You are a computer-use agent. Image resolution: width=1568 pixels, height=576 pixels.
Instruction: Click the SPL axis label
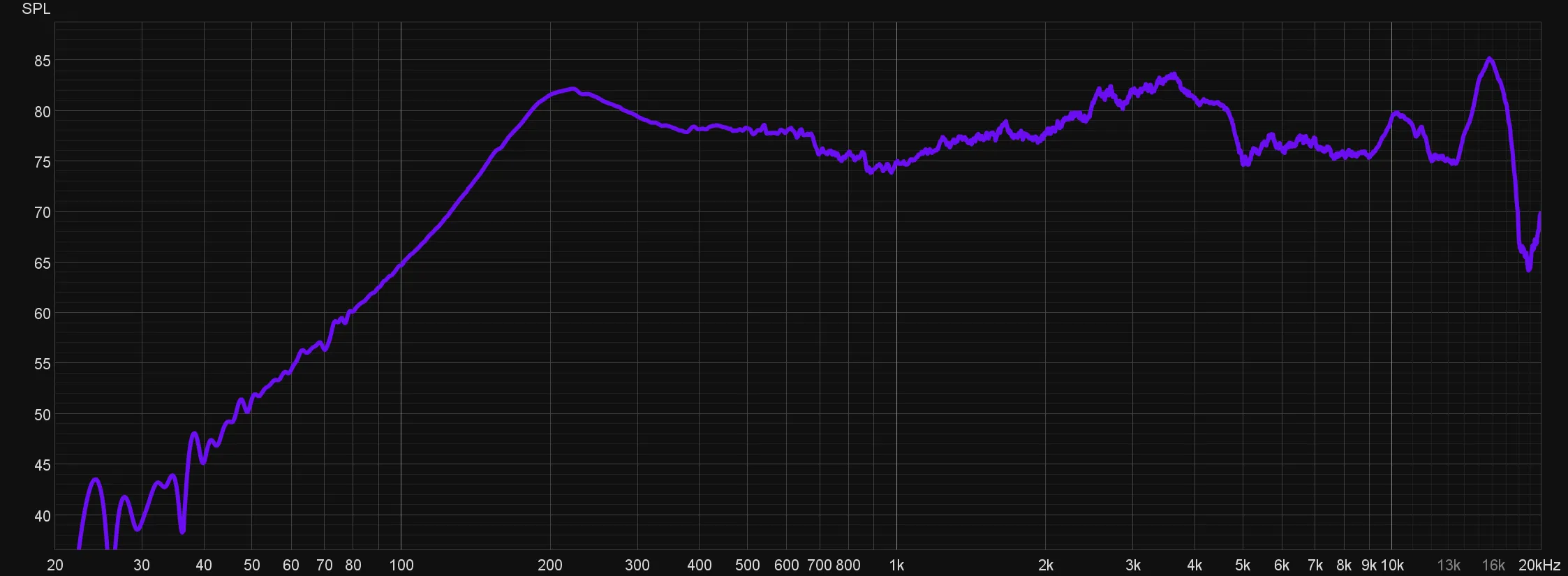pyautogui.click(x=36, y=9)
